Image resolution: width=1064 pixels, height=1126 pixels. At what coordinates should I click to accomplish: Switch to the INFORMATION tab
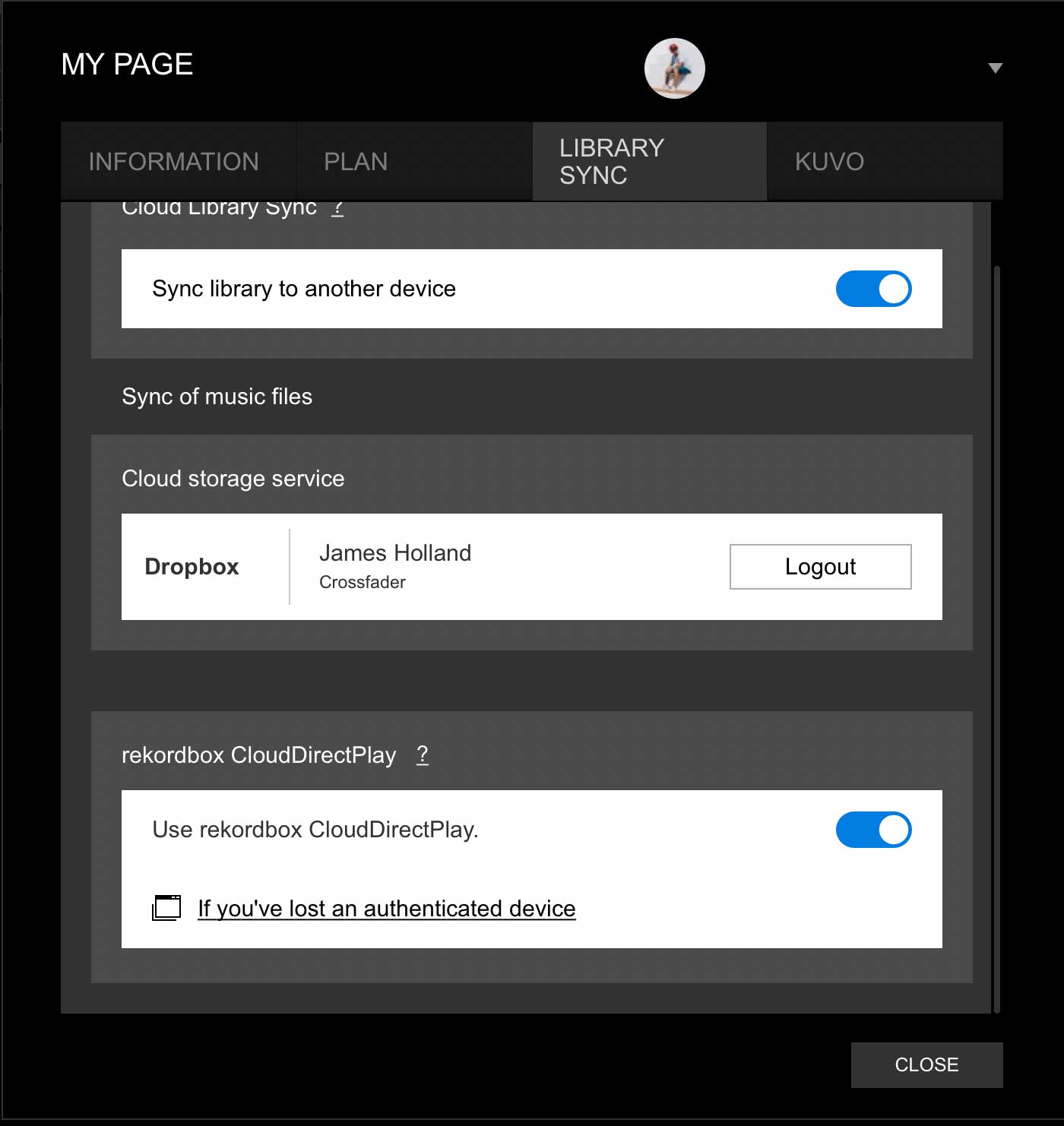point(174,162)
